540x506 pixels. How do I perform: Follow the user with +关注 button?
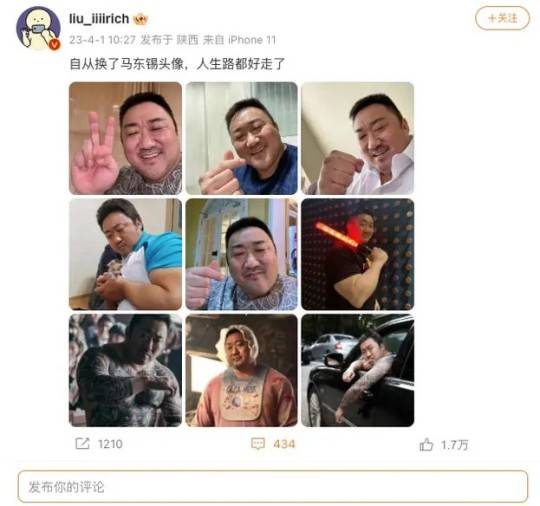tap(502, 18)
